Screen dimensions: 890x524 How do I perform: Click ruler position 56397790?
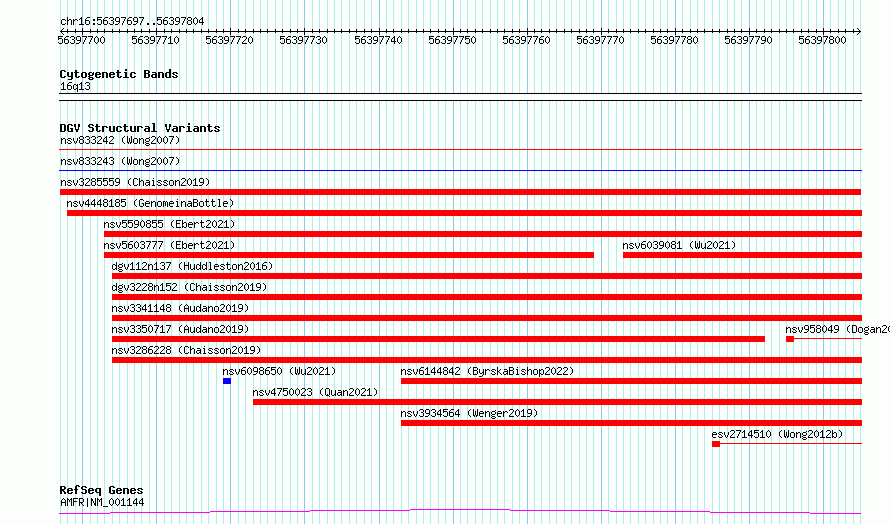[749, 40]
